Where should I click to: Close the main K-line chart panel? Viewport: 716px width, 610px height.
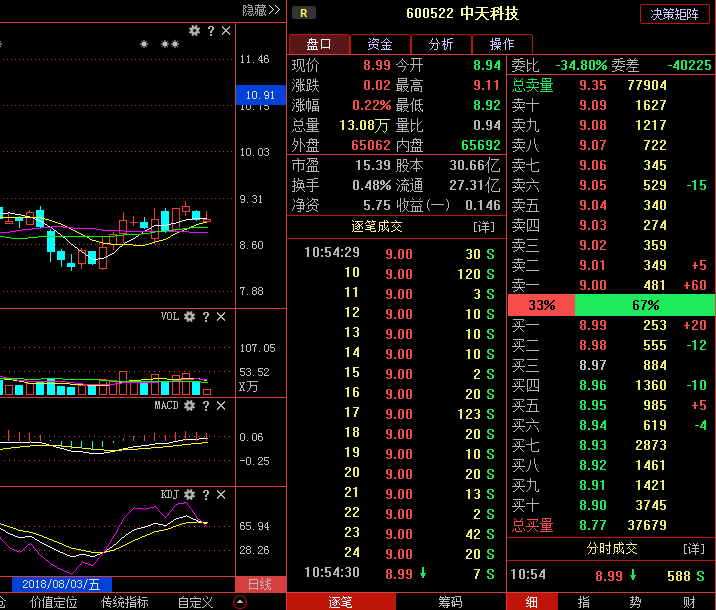tap(226, 31)
